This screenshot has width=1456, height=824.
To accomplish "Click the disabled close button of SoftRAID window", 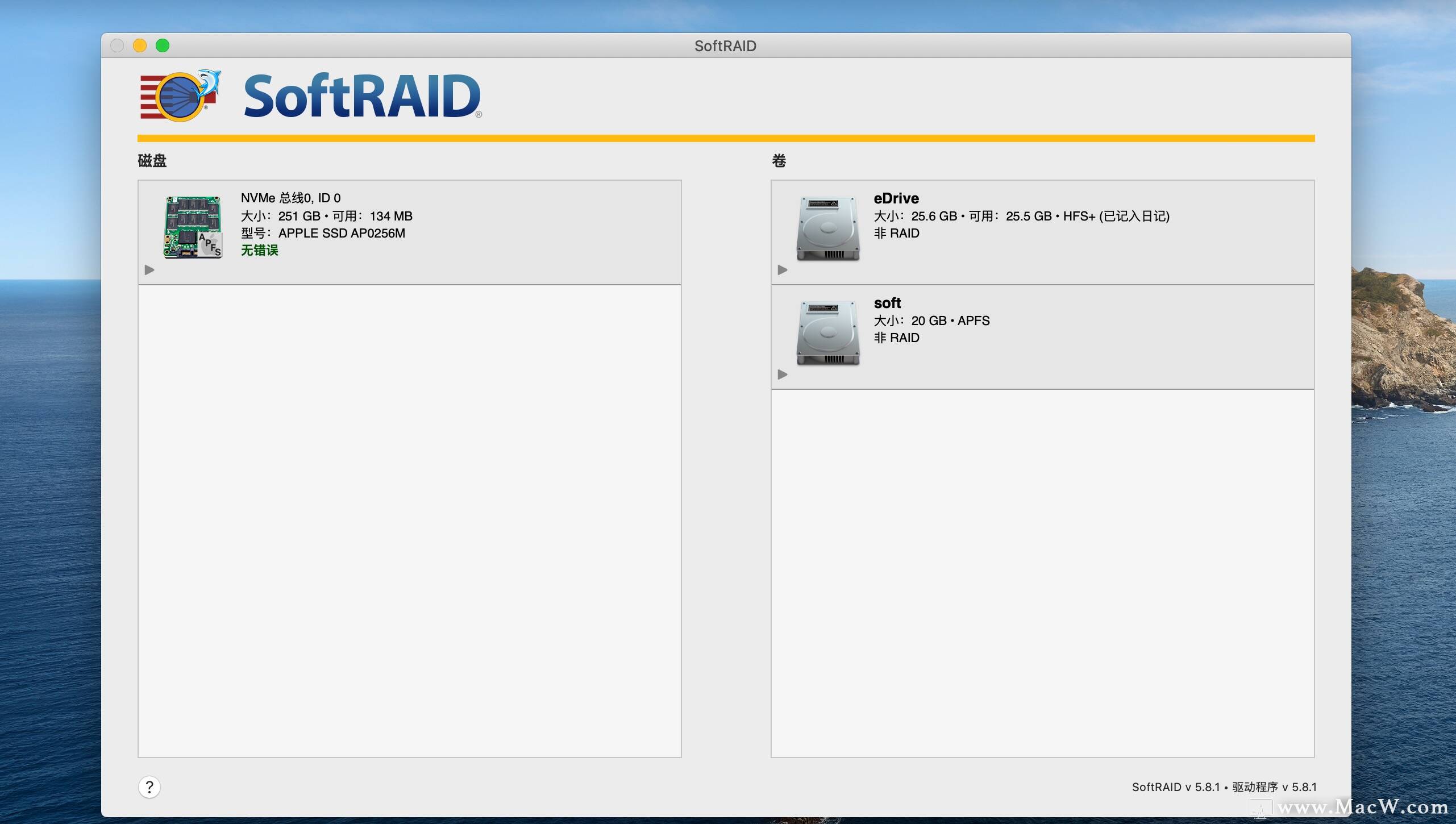I will 117,45.
